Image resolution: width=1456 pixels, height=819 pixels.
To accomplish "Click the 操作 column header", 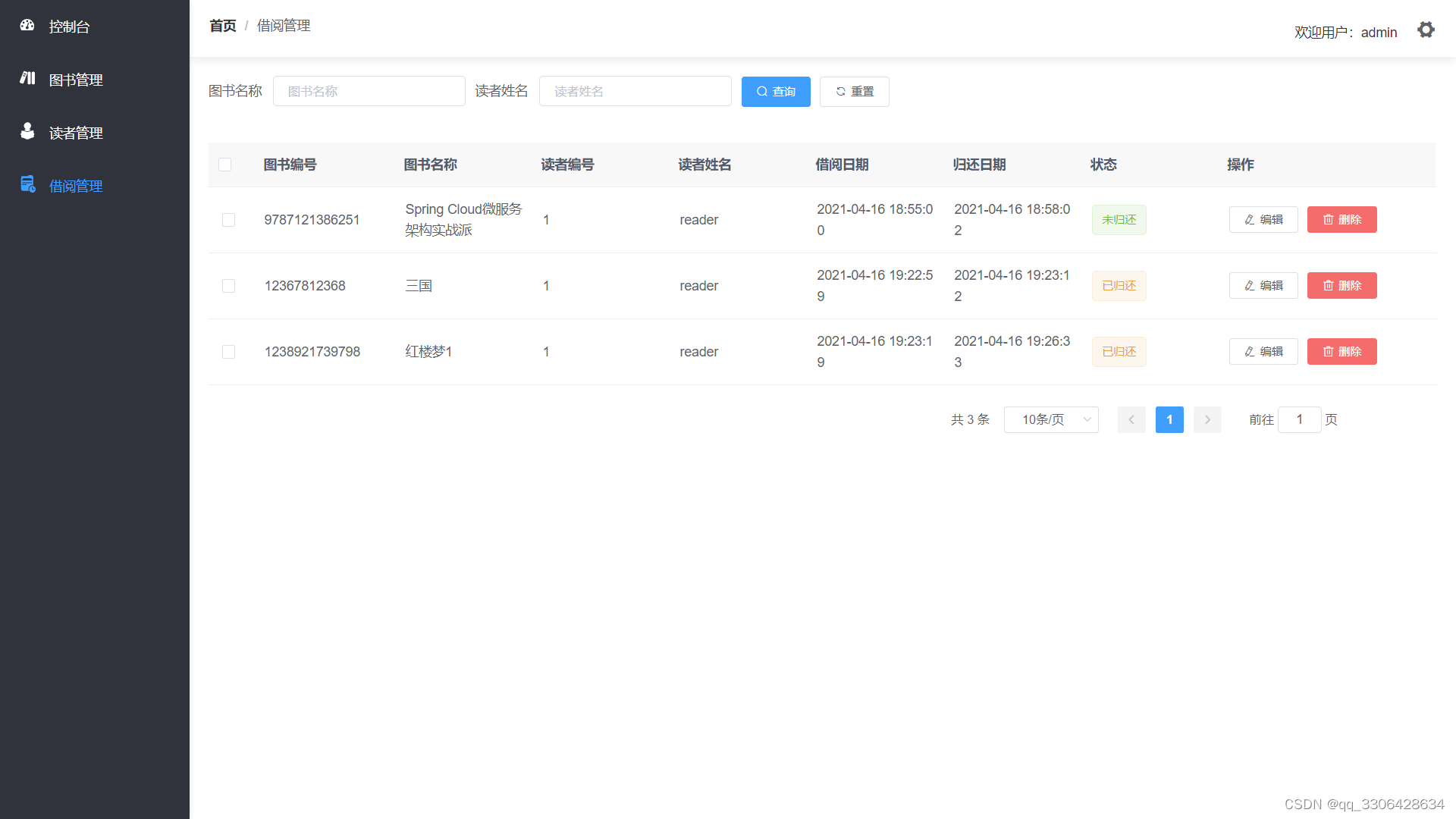I will tap(1241, 165).
